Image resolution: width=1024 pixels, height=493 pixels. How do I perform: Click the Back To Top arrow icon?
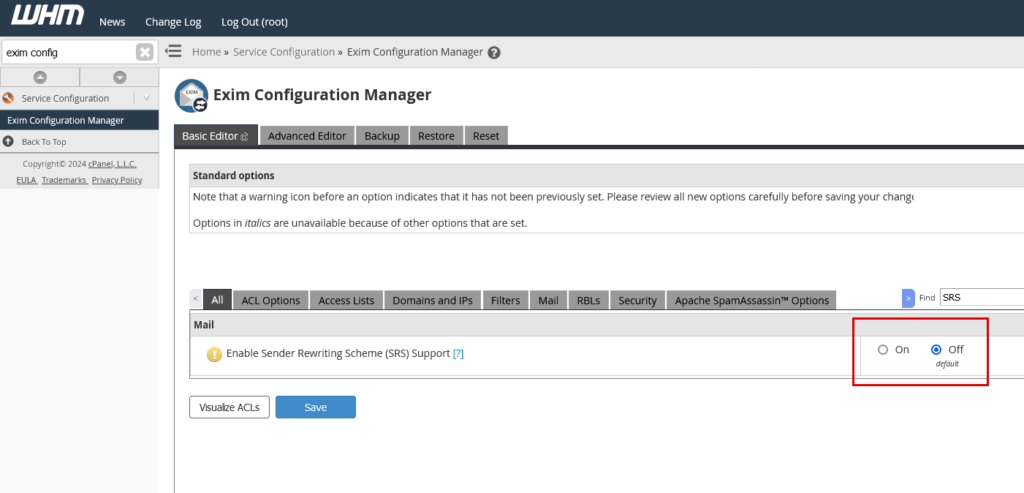tap(9, 142)
